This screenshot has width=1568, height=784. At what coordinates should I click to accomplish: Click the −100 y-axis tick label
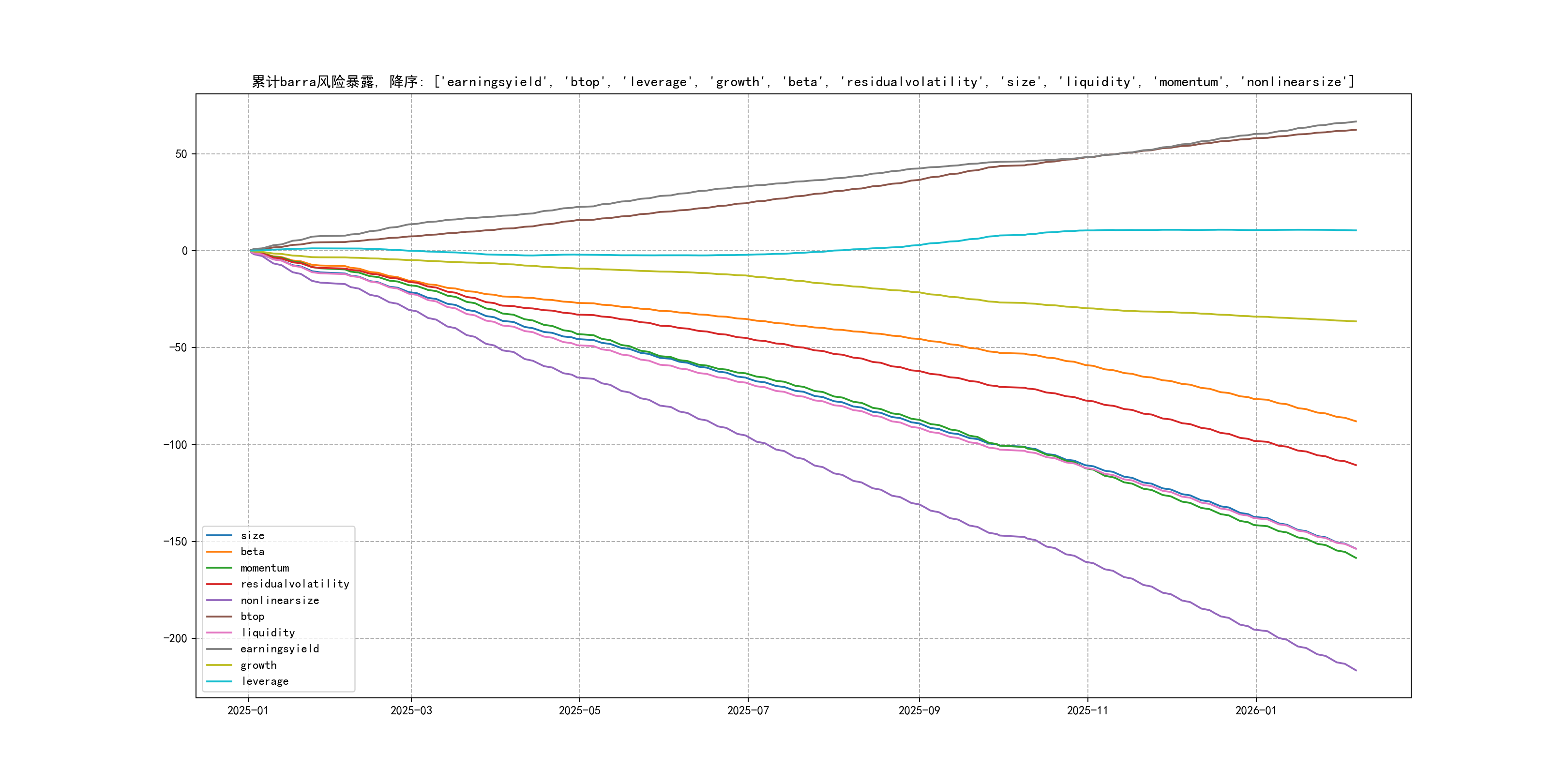pos(175,445)
